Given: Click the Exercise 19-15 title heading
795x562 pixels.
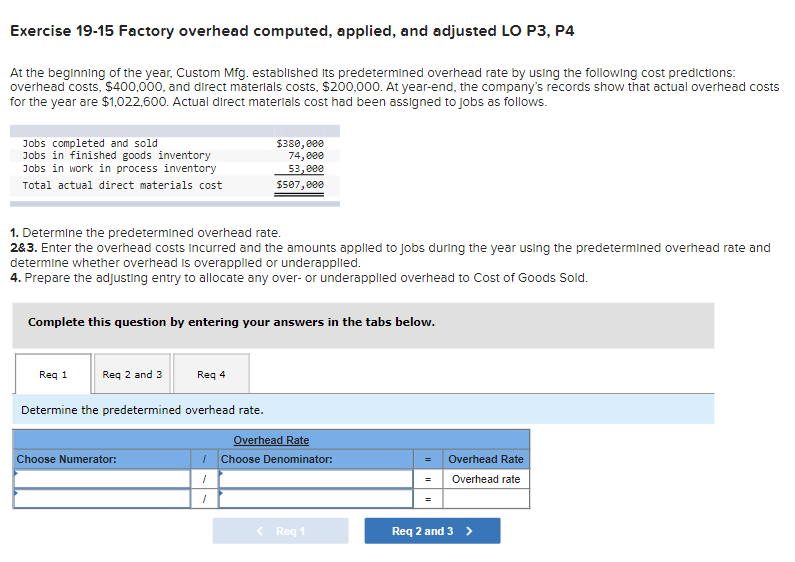Looking at the screenshot, I should 292,31.
